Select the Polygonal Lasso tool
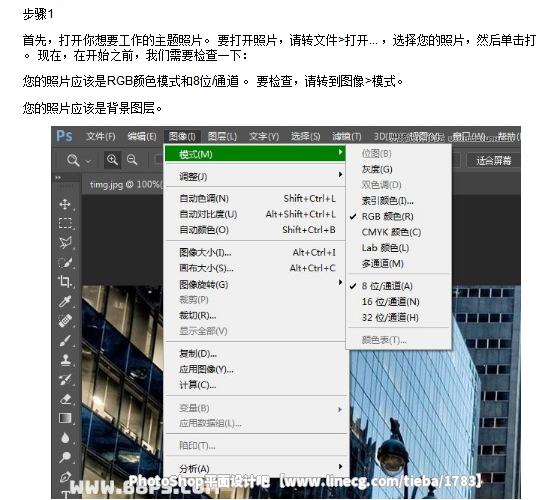The image size is (537, 500). [65, 243]
